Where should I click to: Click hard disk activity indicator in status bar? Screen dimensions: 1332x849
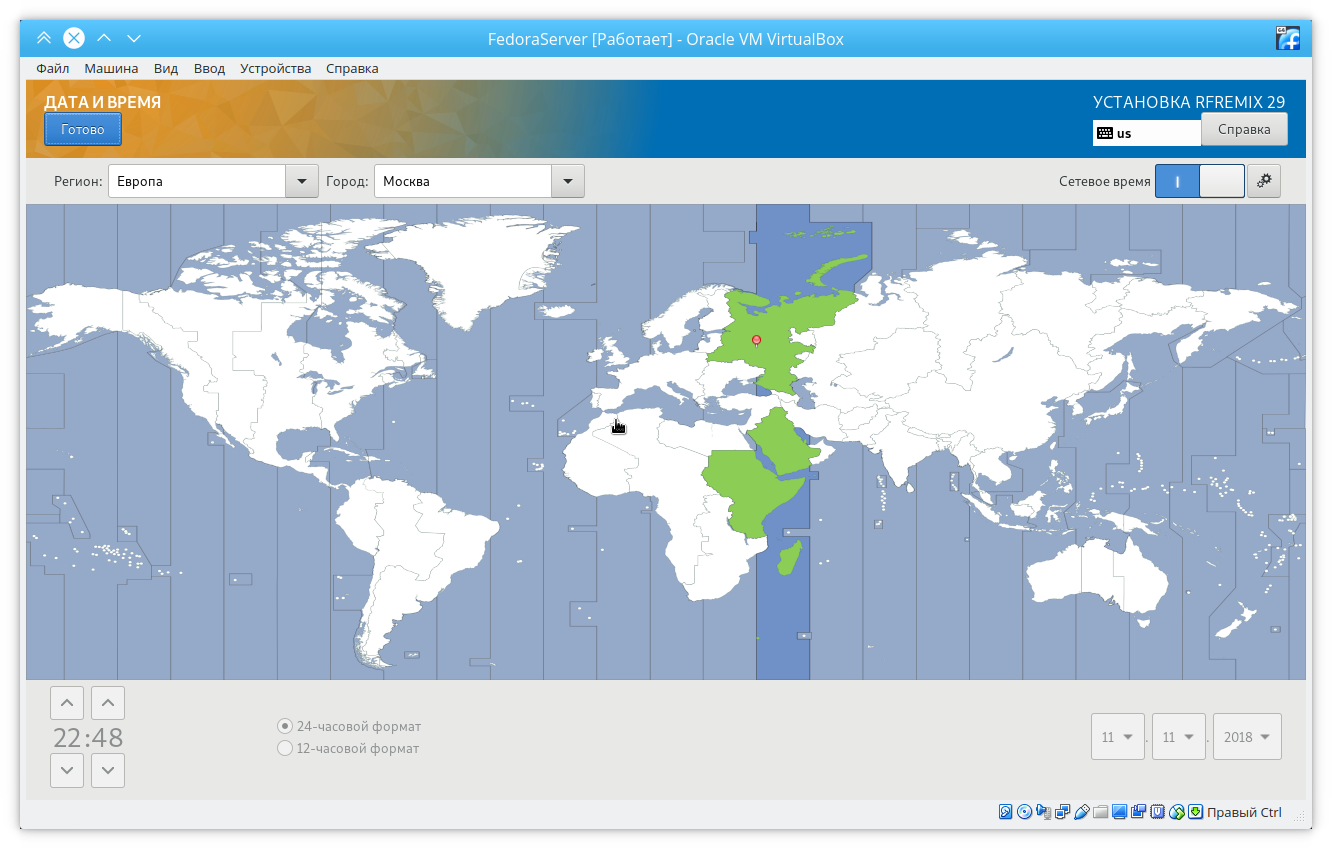click(1006, 812)
